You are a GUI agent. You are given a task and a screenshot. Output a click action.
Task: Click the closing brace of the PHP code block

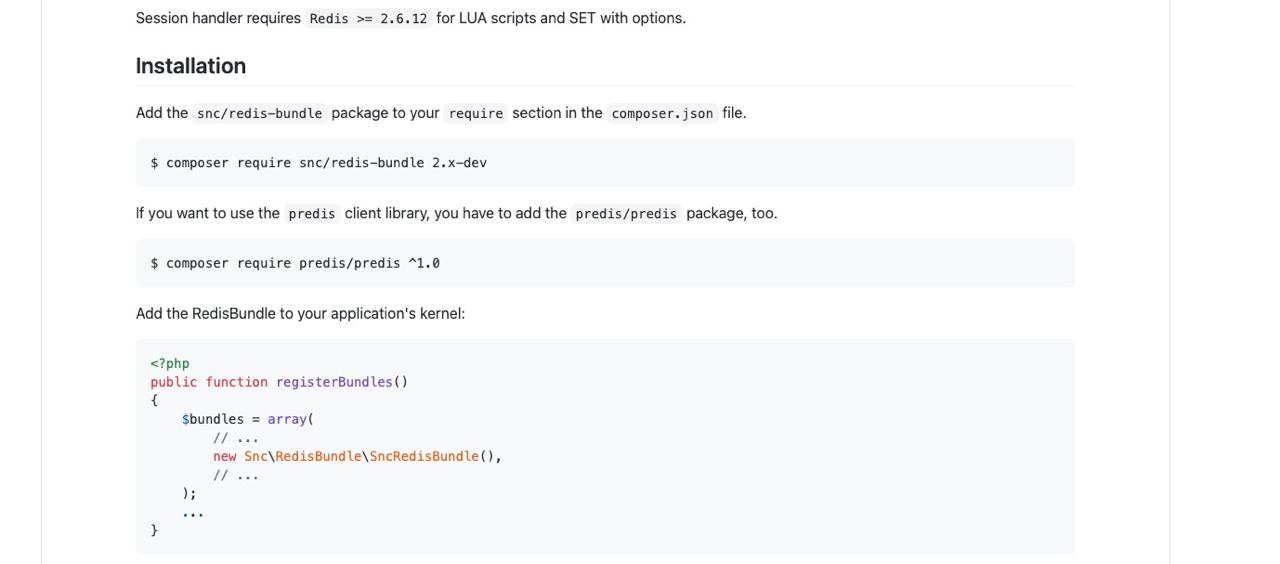[x=154, y=530]
